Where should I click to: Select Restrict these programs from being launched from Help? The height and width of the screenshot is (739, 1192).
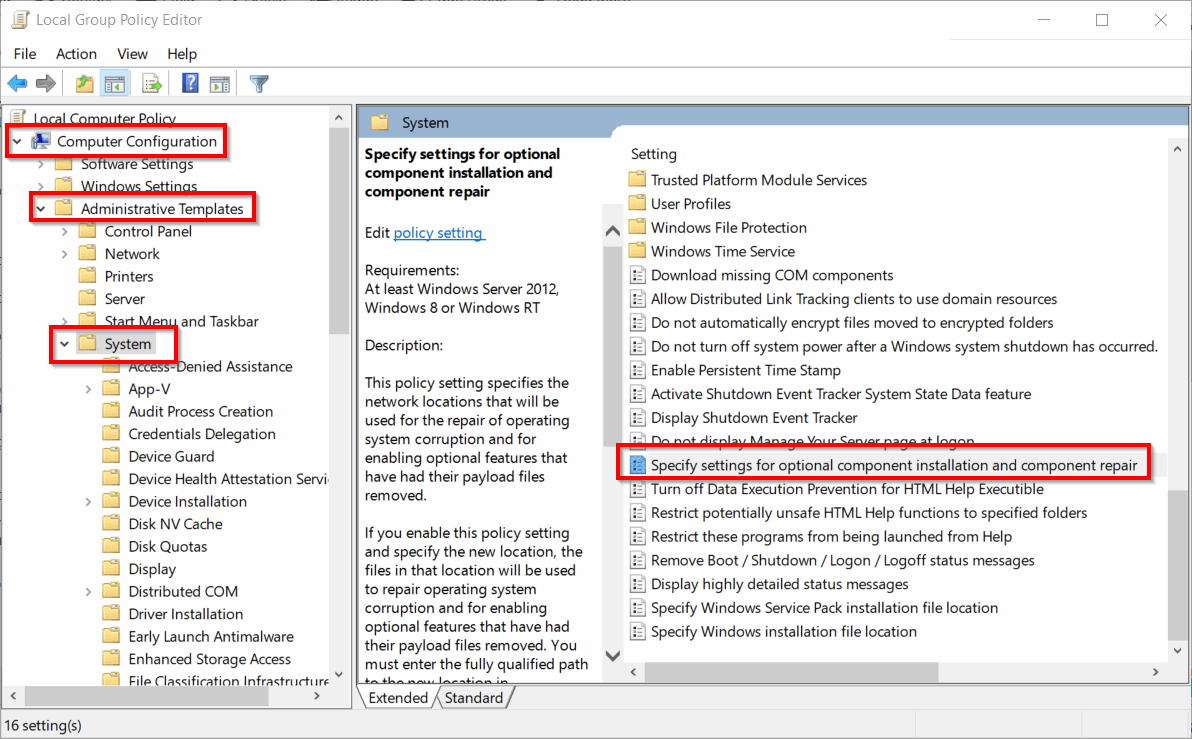click(x=831, y=537)
